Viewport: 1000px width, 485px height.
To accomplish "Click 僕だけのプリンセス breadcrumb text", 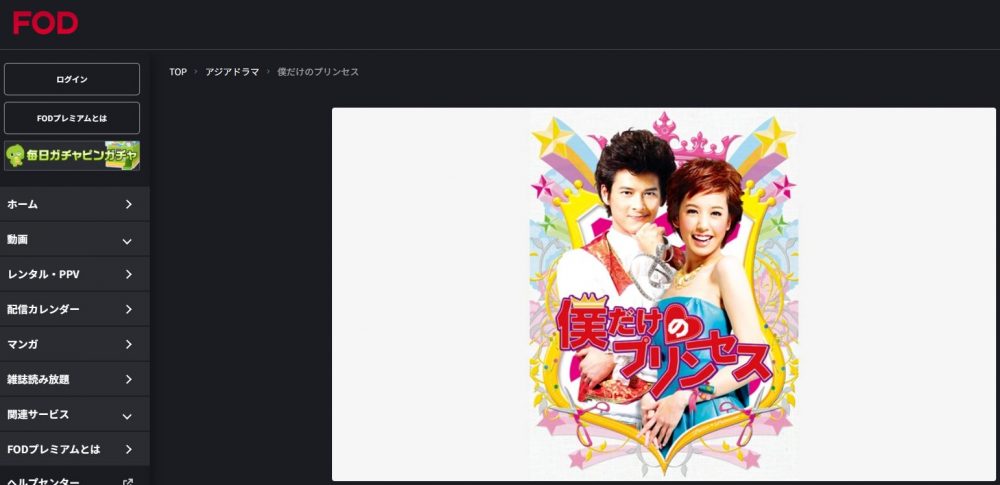I will pyautogui.click(x=318, y=72).
